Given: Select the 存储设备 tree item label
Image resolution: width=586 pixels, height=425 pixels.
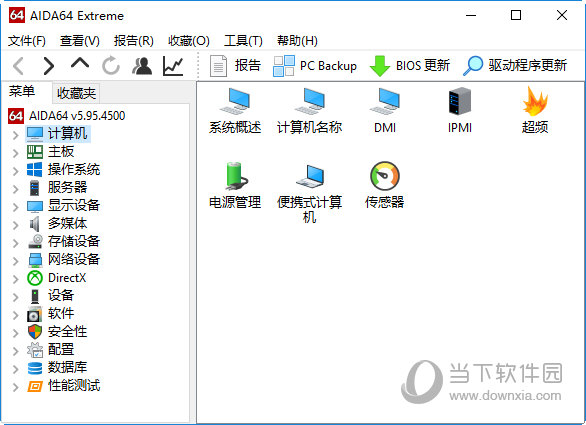Looking at the screenshot, I should tap(74, 241).
